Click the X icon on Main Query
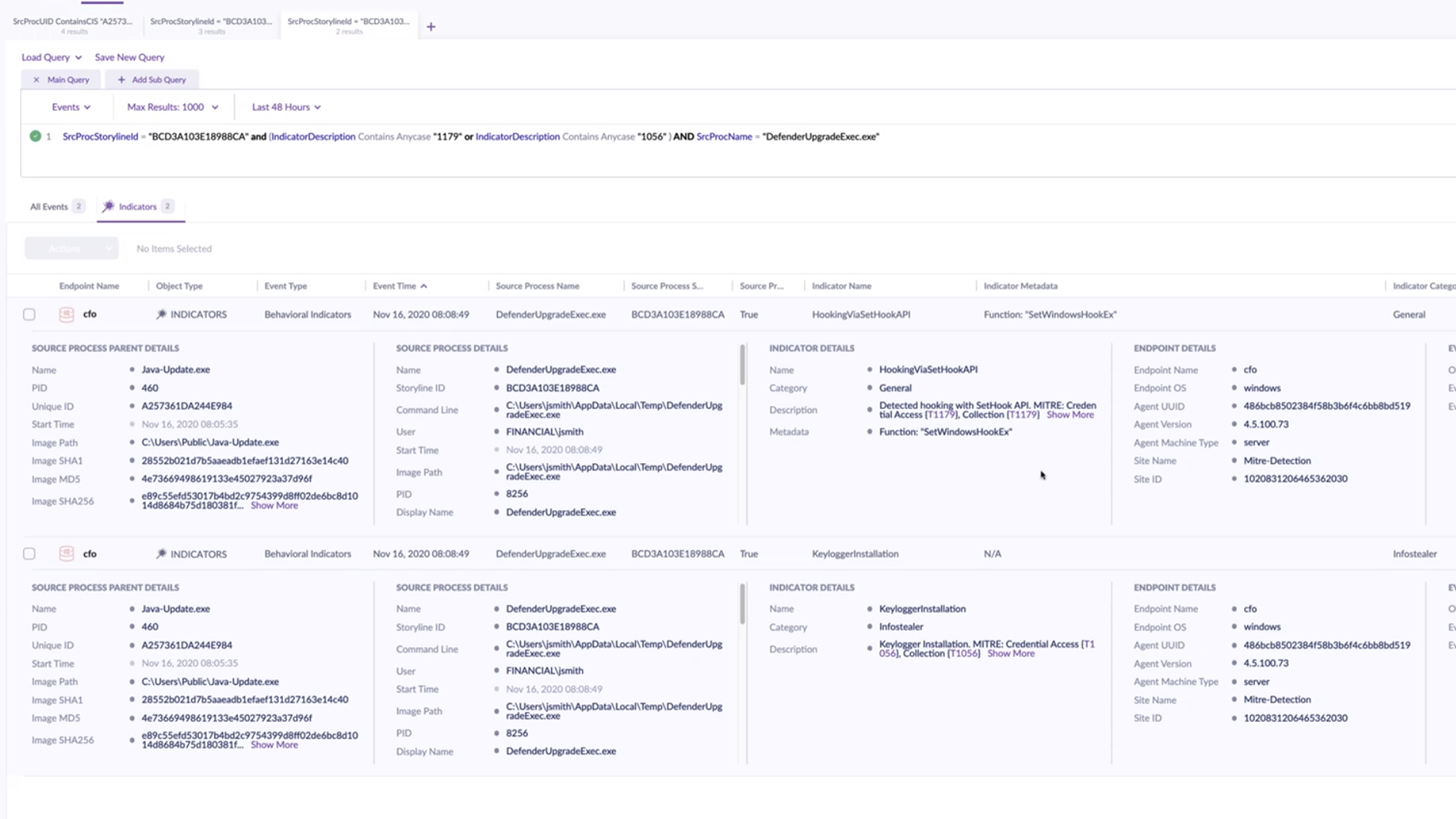The image size is (1456, 819). [x=36, y=79]
